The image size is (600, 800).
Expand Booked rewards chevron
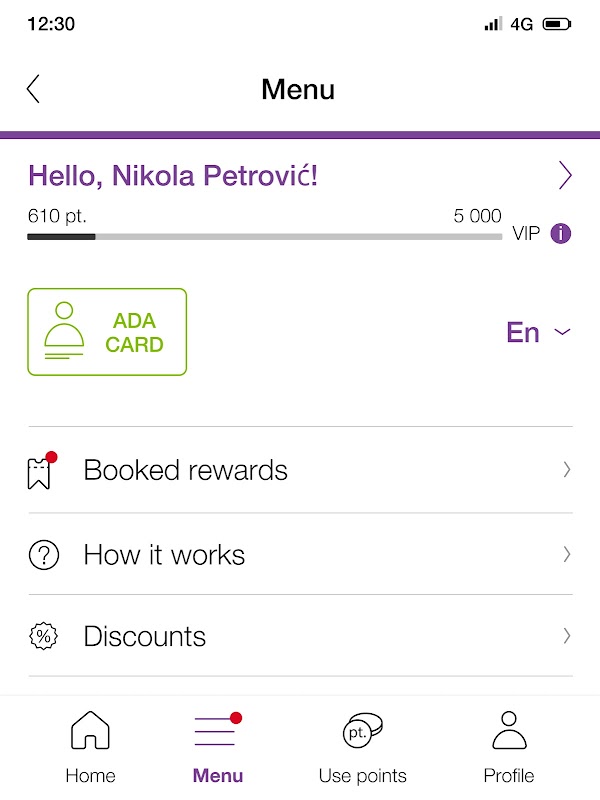point(566,469)
